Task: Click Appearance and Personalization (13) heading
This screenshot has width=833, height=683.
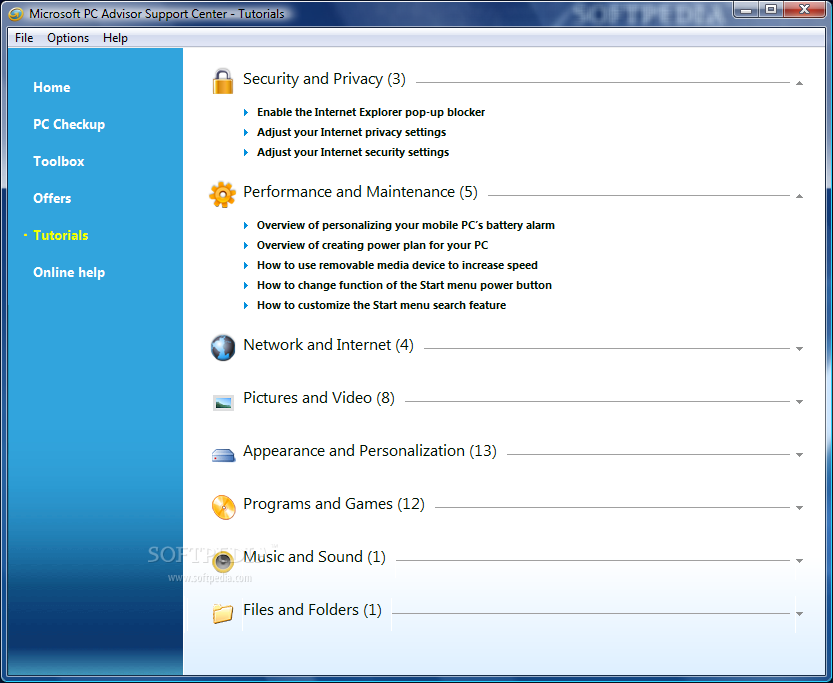Action: coord(370,451)
